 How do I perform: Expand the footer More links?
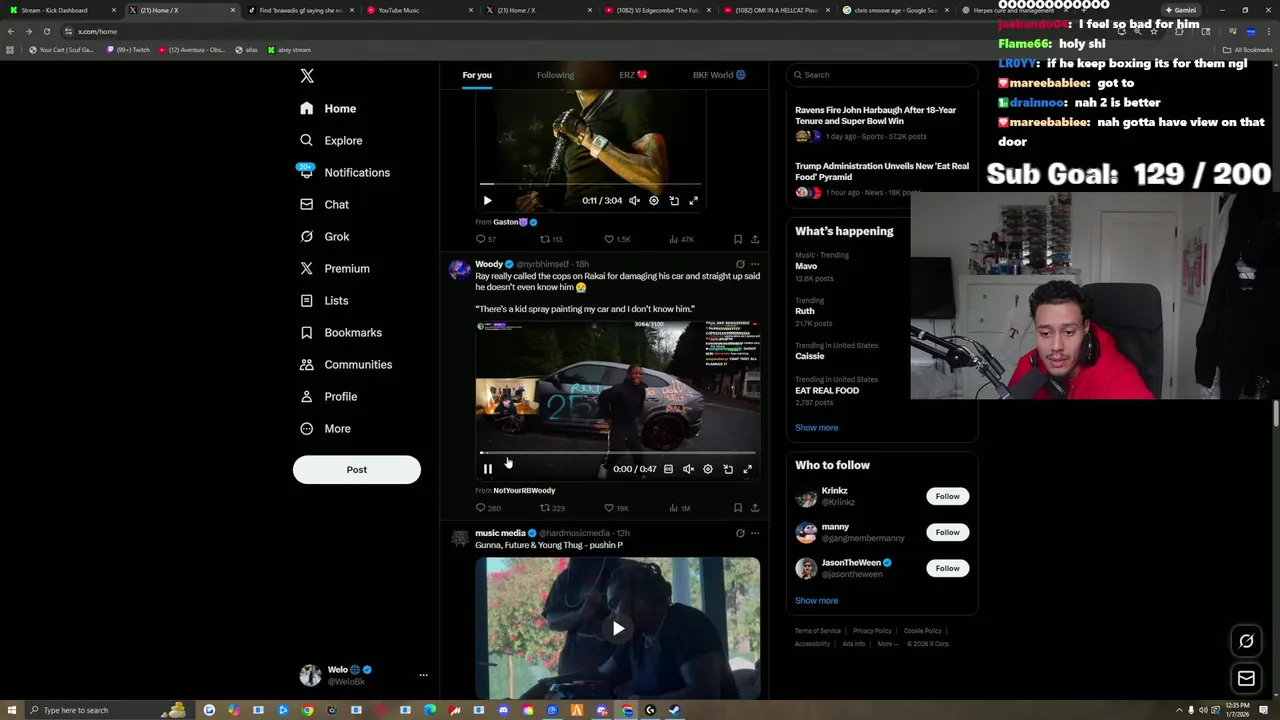886,644
